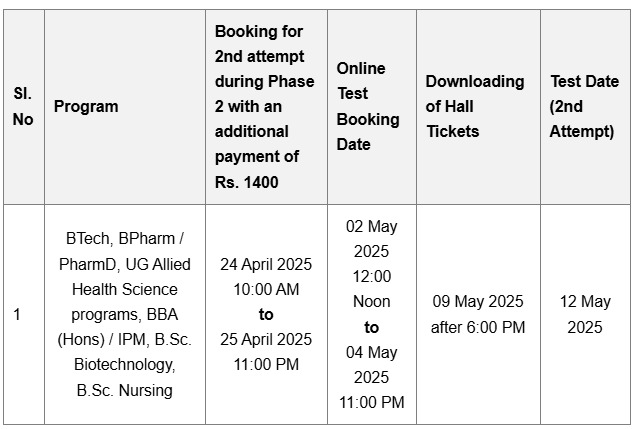
Task: Click the "02 May 2025" booking date
Action: click(372, 239)
